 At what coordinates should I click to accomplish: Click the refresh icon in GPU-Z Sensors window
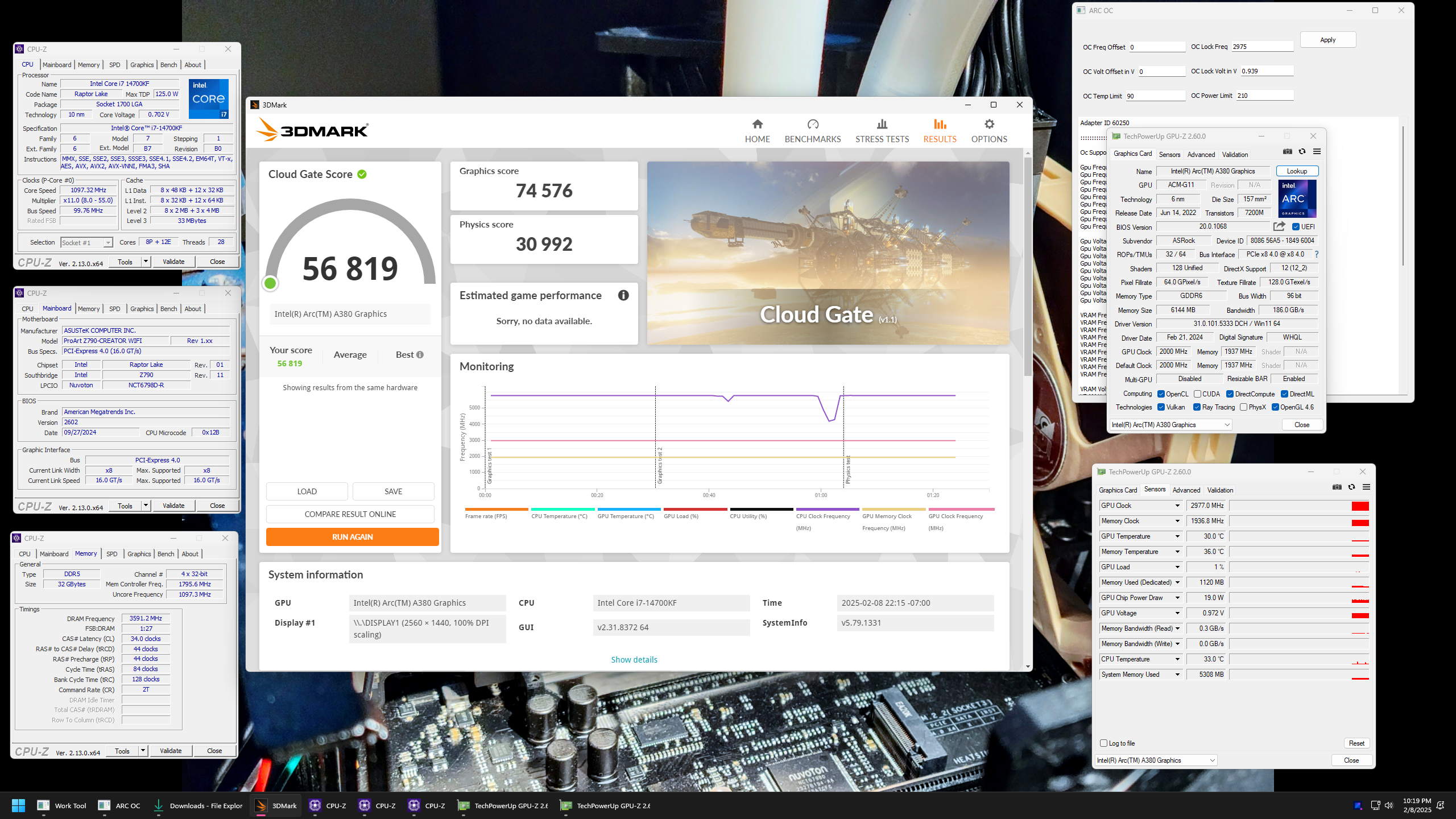pyautogui.click(x=1351, y=487)
